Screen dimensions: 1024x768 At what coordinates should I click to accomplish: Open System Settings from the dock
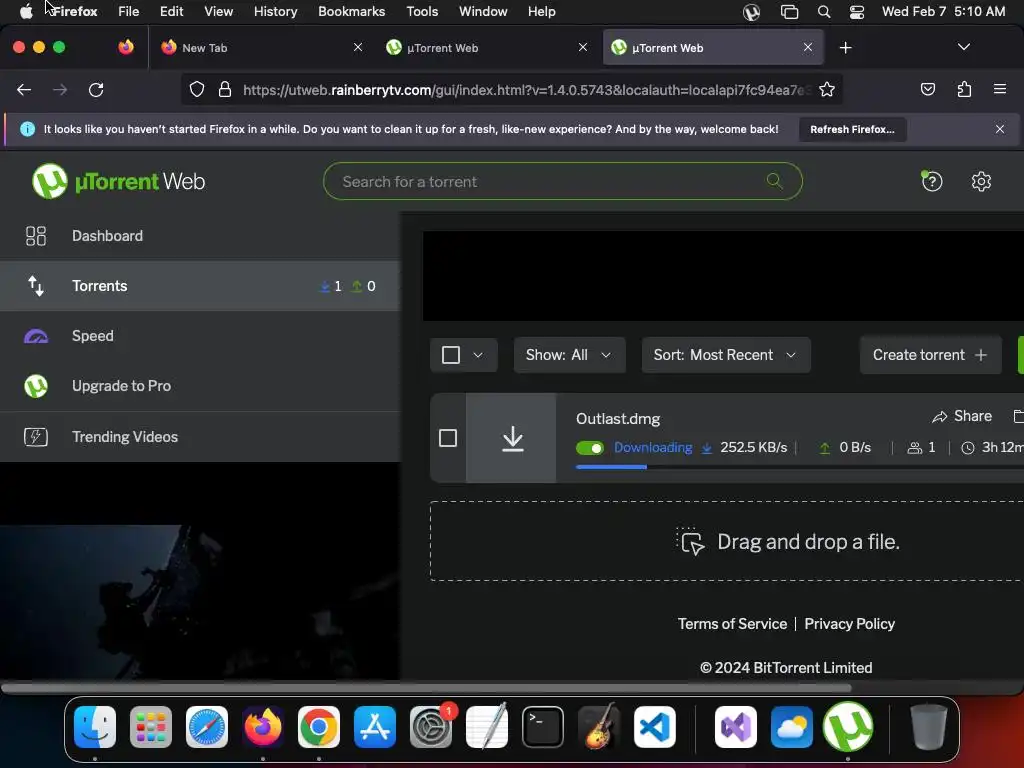pyautogui.click(x=431, y=727)
